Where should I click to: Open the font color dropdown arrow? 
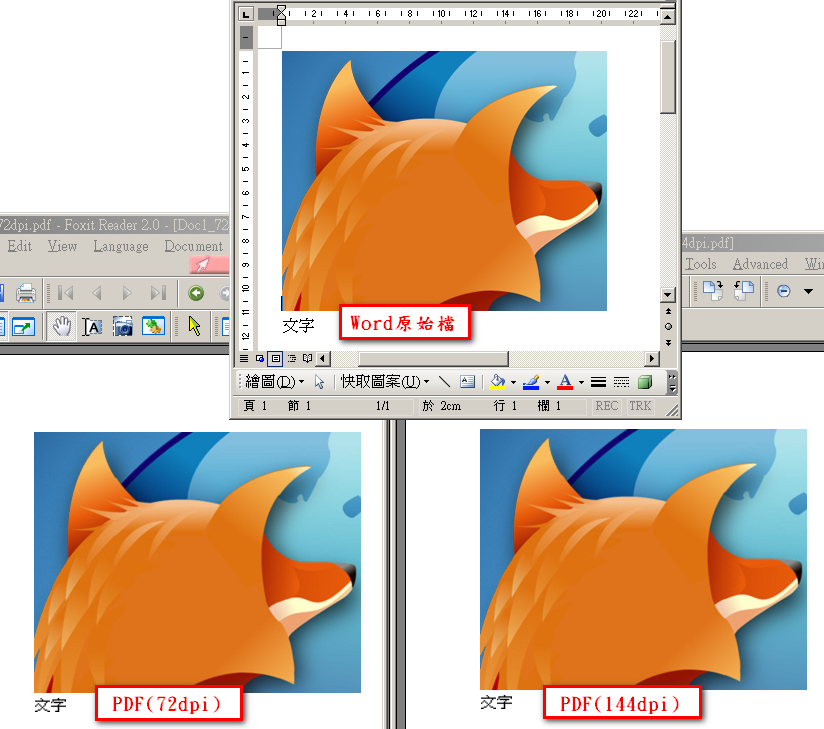point(581,382)
